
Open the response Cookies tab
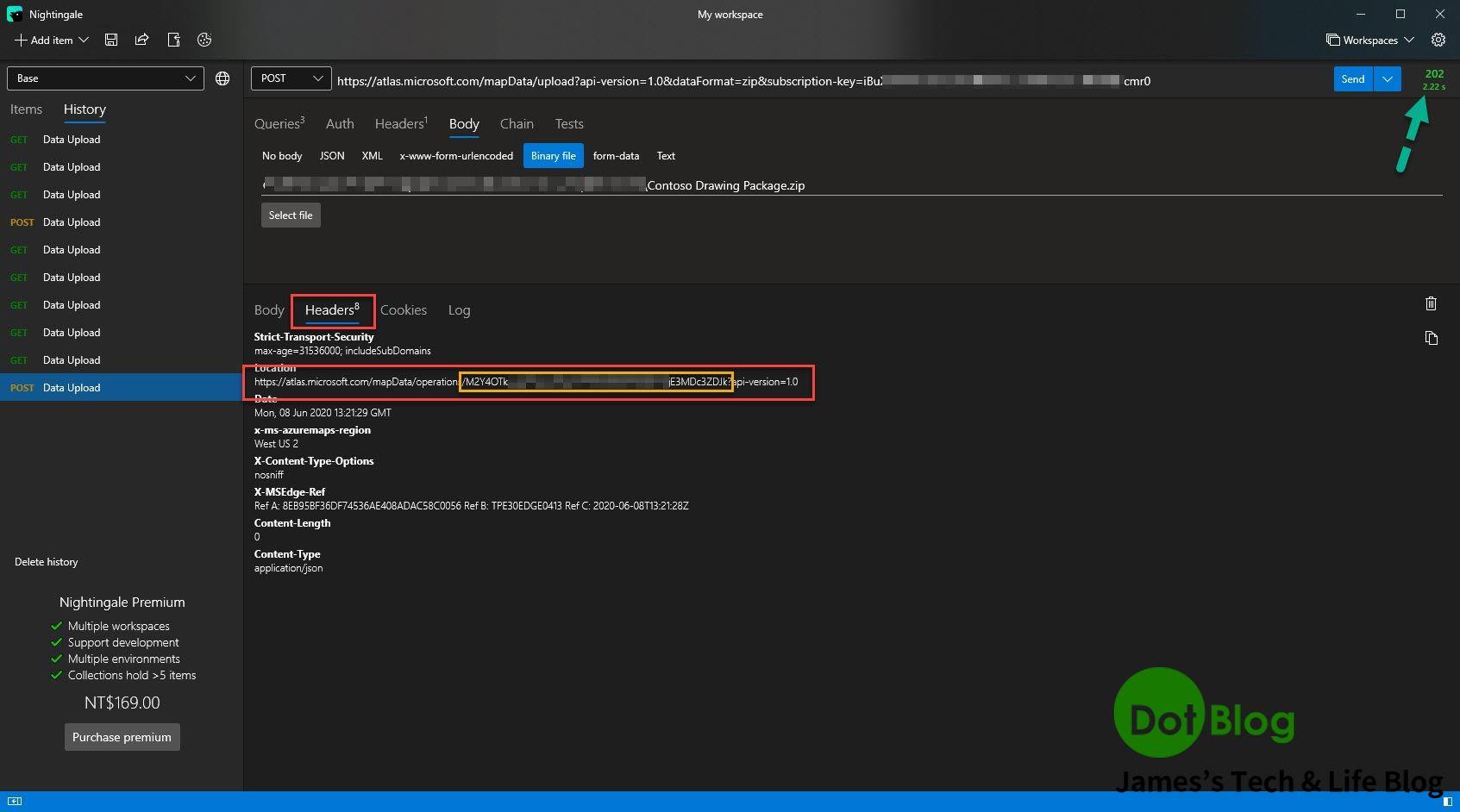[404, 310]
